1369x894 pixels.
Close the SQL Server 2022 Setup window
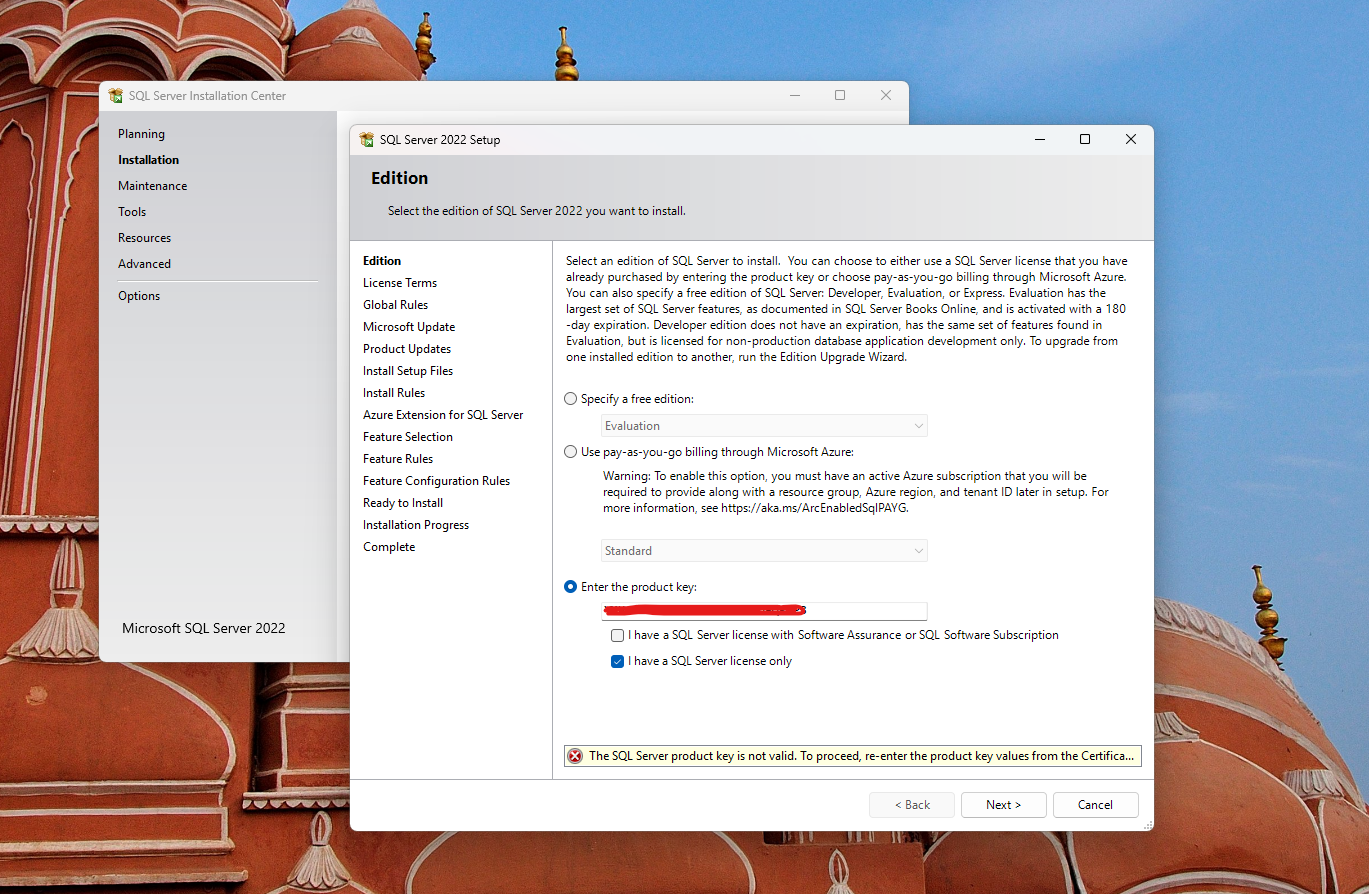tap(1131, 140)
